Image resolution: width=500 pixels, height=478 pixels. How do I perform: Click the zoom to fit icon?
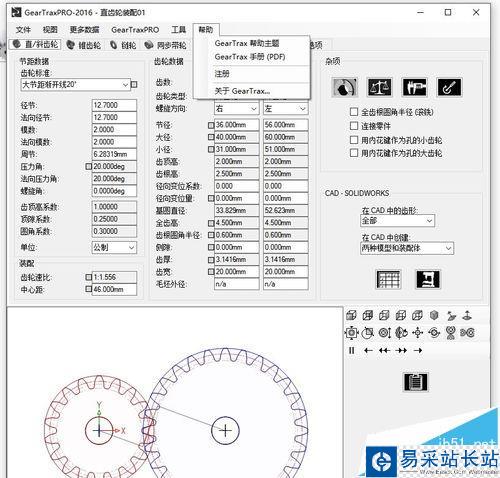(x=351, y=333)
